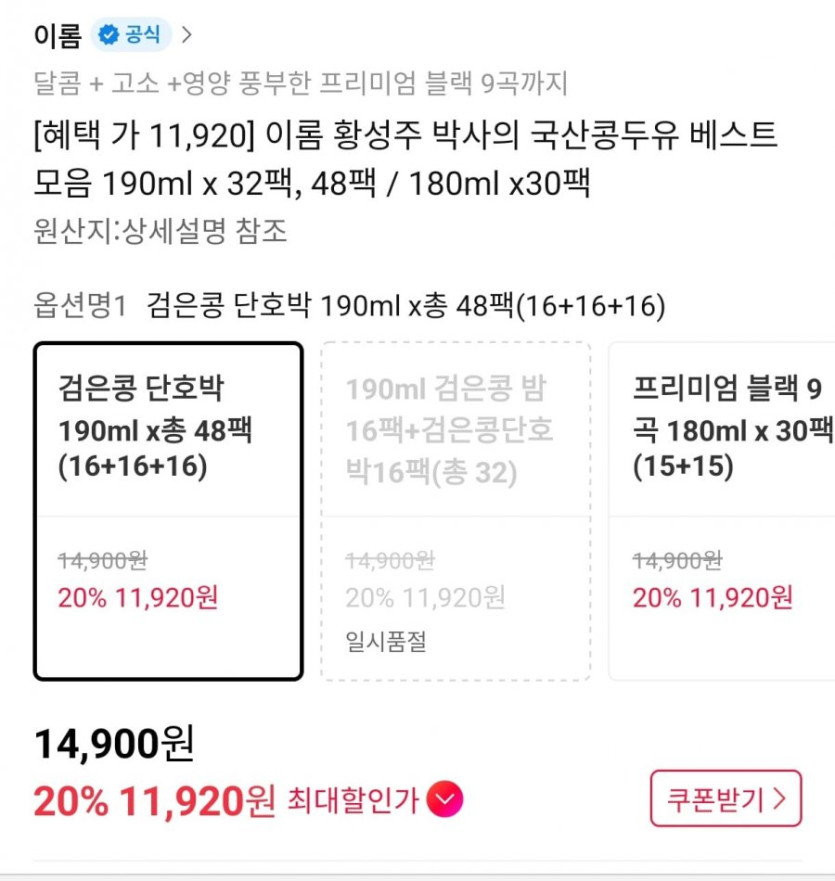Expand max discount details with red circle arrow
835x881 pixels.
(445, 799)
